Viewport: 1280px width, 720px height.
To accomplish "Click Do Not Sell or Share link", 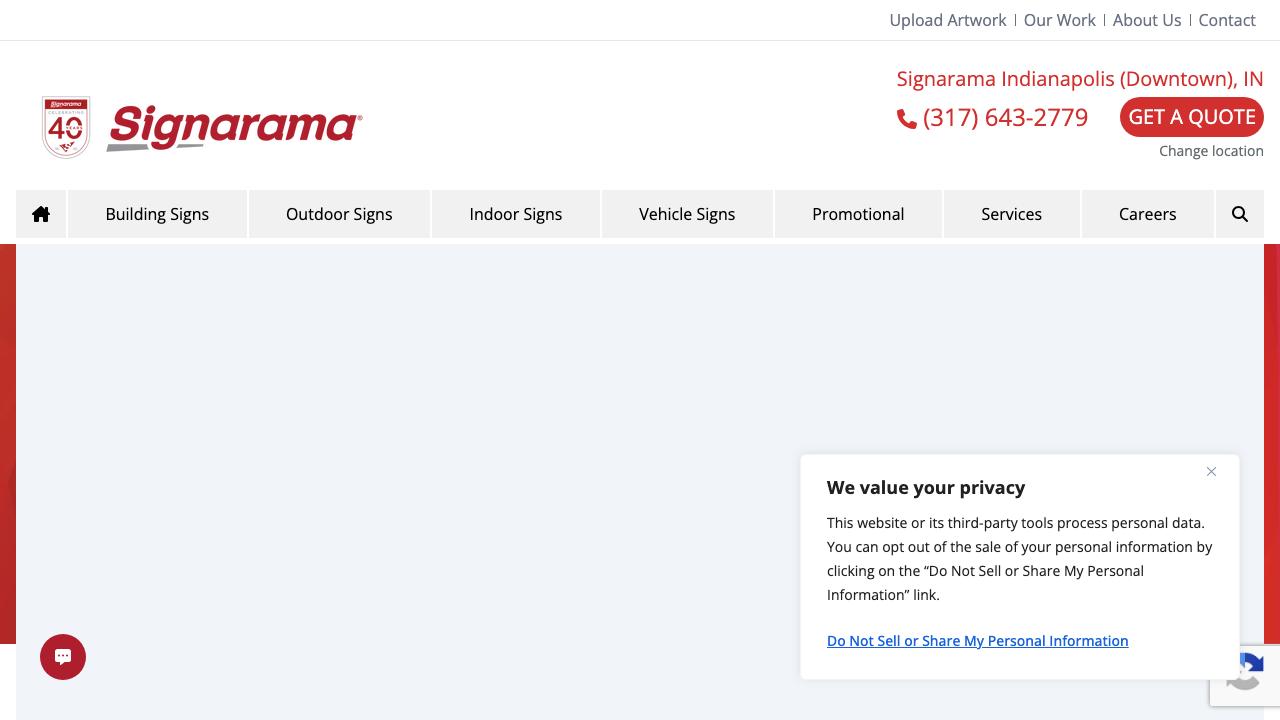I will pyautogui.click(x=977, y=641).
